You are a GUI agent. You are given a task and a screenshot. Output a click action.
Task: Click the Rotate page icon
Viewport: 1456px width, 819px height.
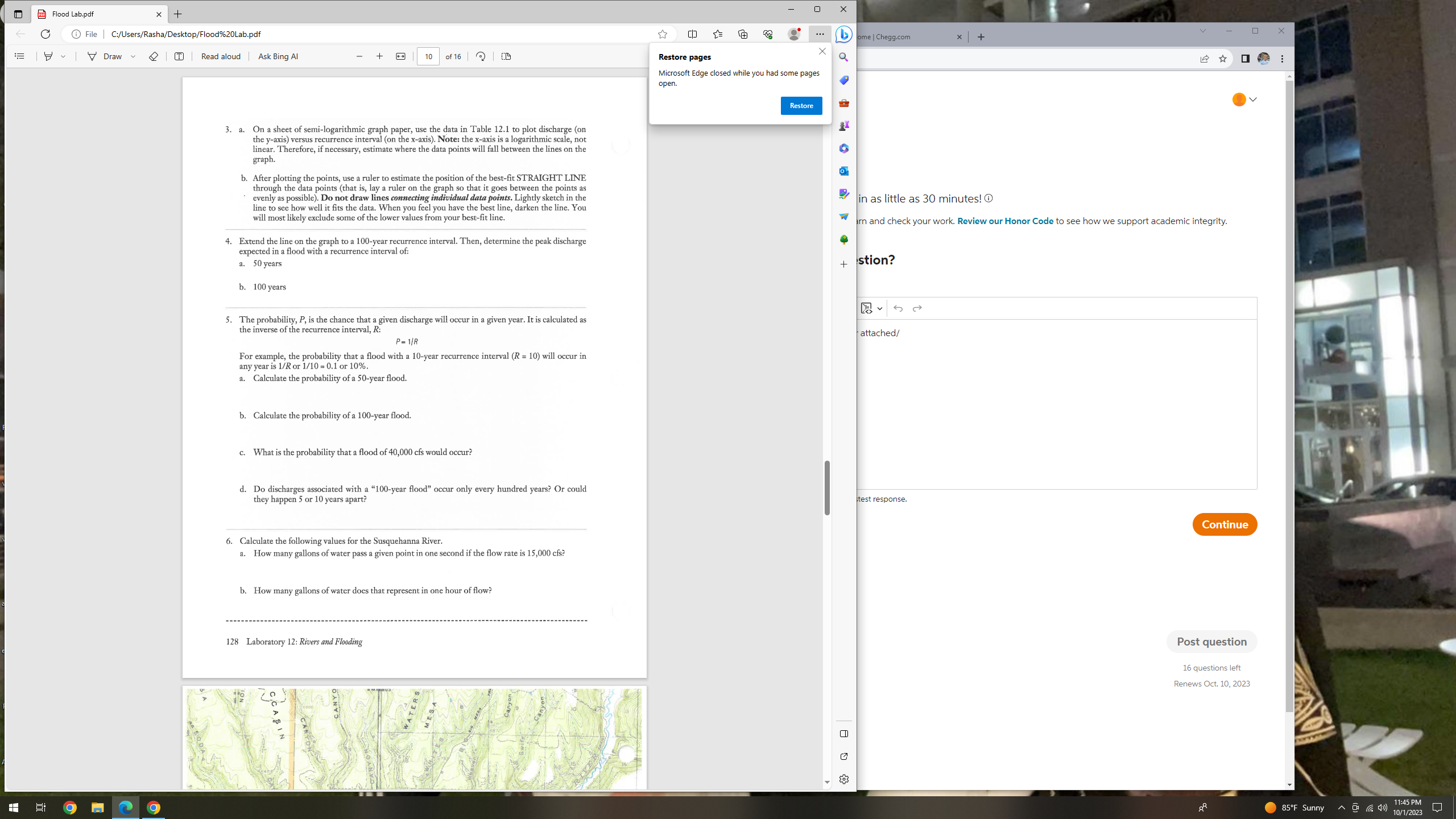pyautogui.click(x=481, y=56)
